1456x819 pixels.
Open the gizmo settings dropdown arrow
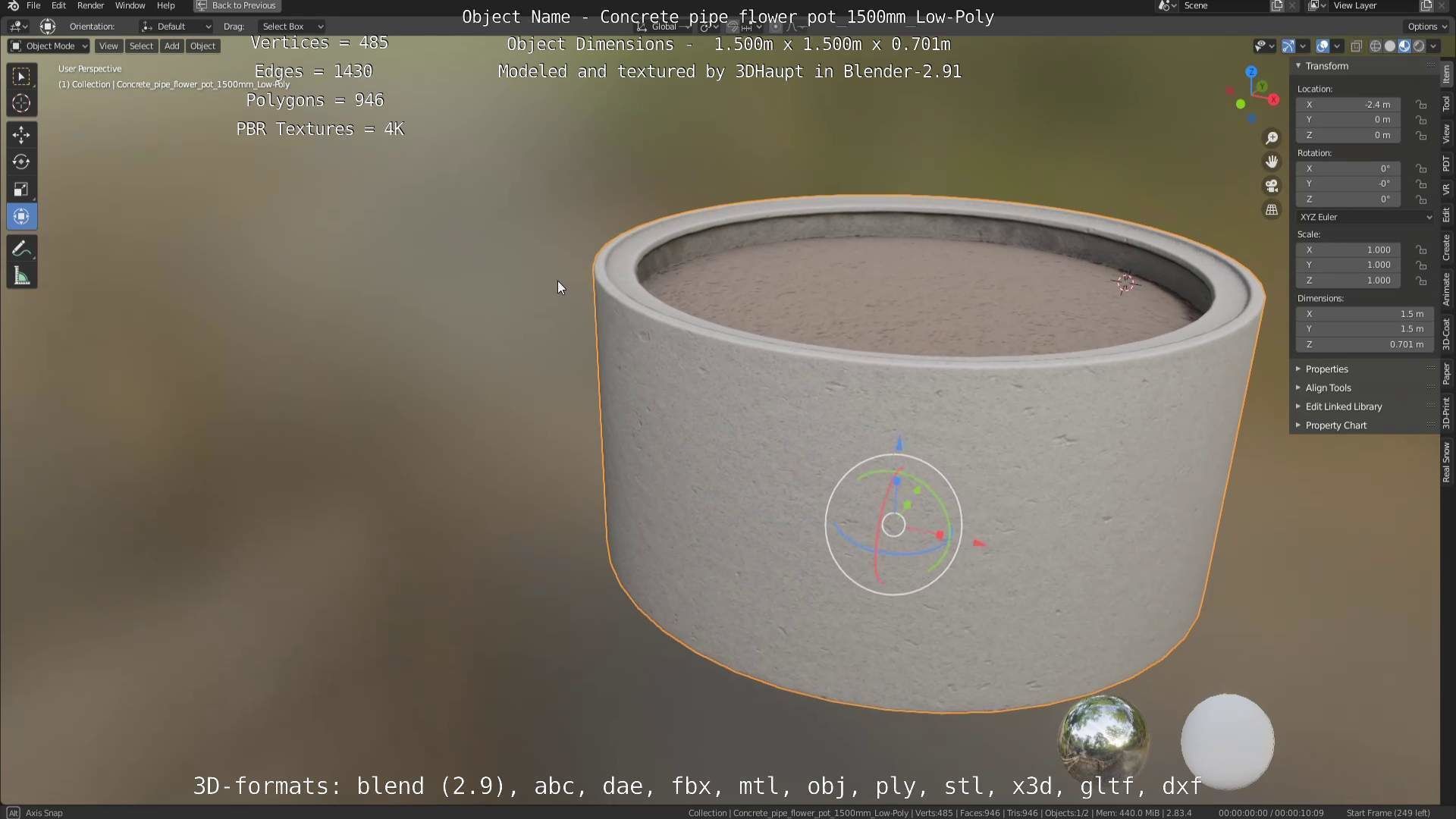coord(1303,46)
